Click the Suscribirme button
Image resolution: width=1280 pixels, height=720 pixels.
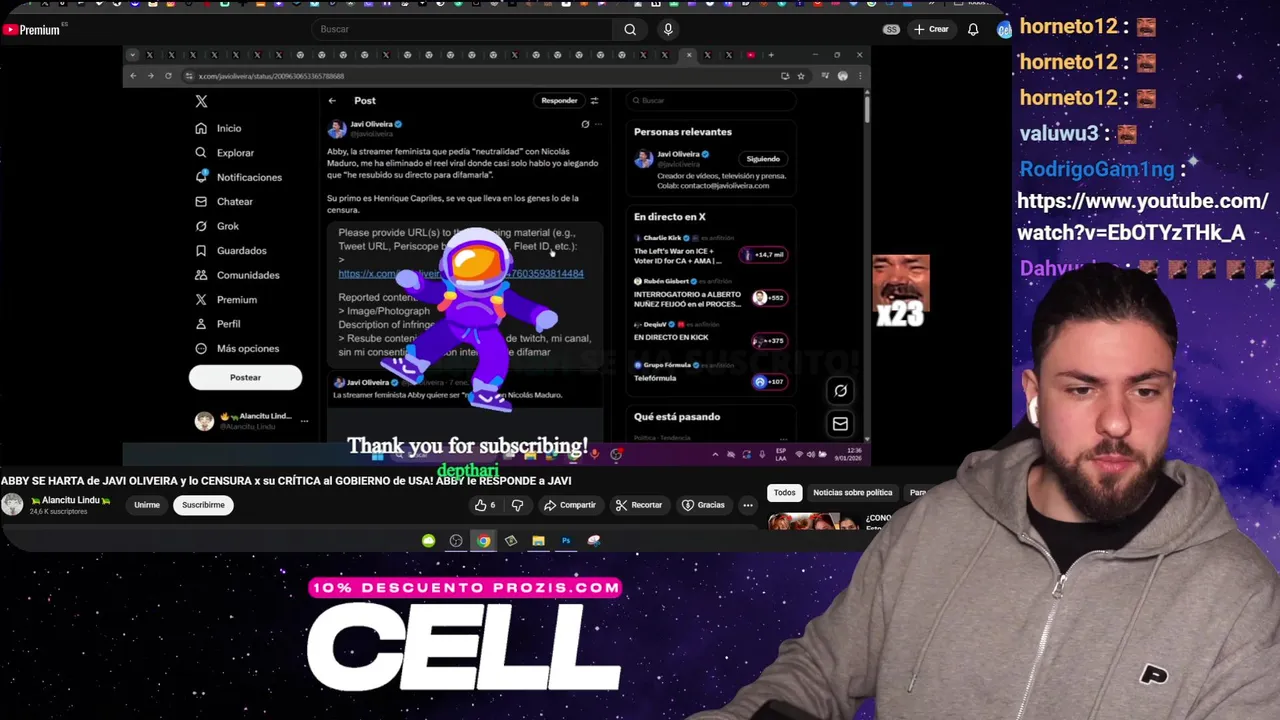pos(203,505)
